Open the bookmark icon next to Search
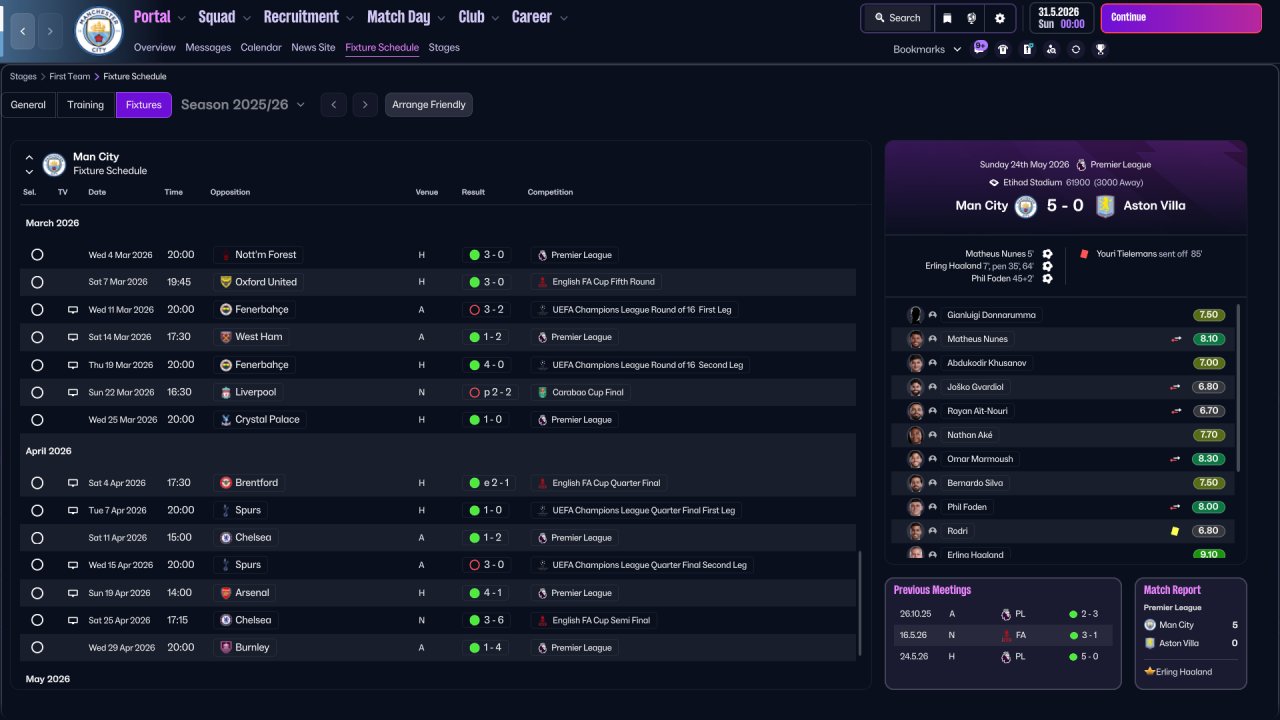 947,18
